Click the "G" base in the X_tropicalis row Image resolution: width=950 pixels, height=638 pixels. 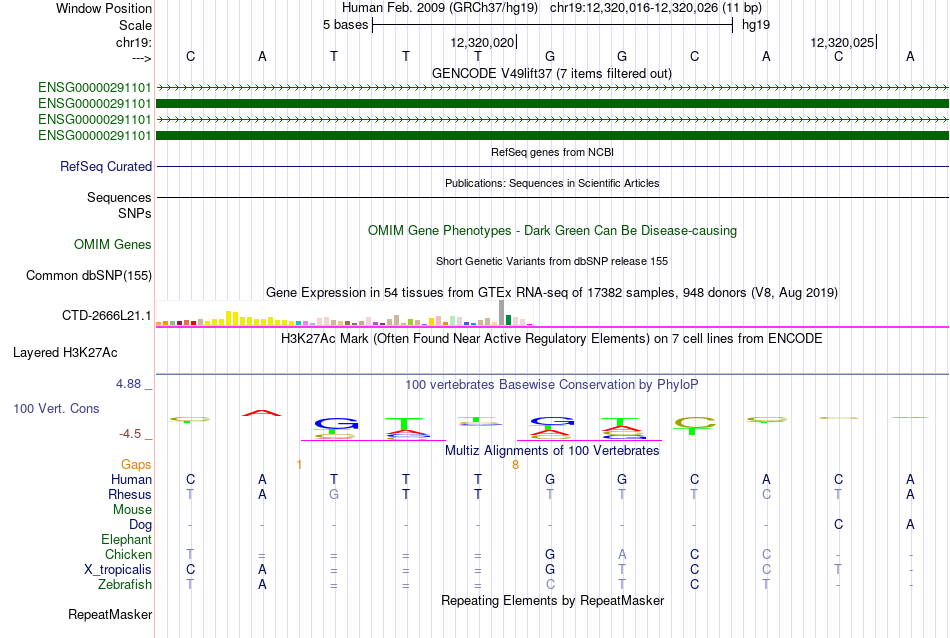coord(550,570)
